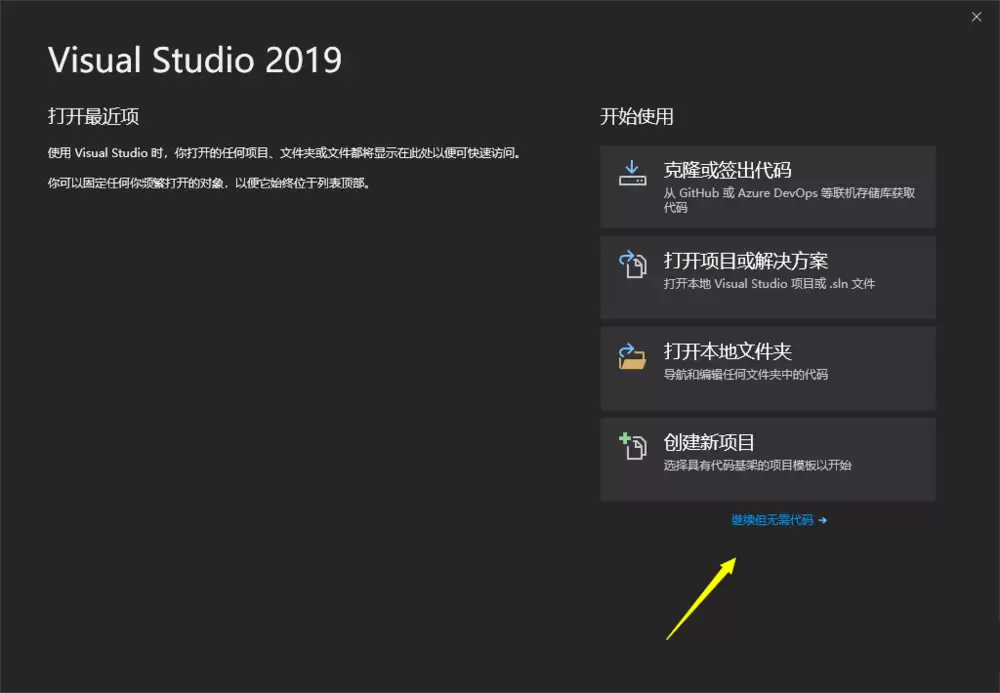Viewport: 1000px width, 693px height.
Task: Click the blue arrow after "继续但无需代码"
Action: (823, 519)
